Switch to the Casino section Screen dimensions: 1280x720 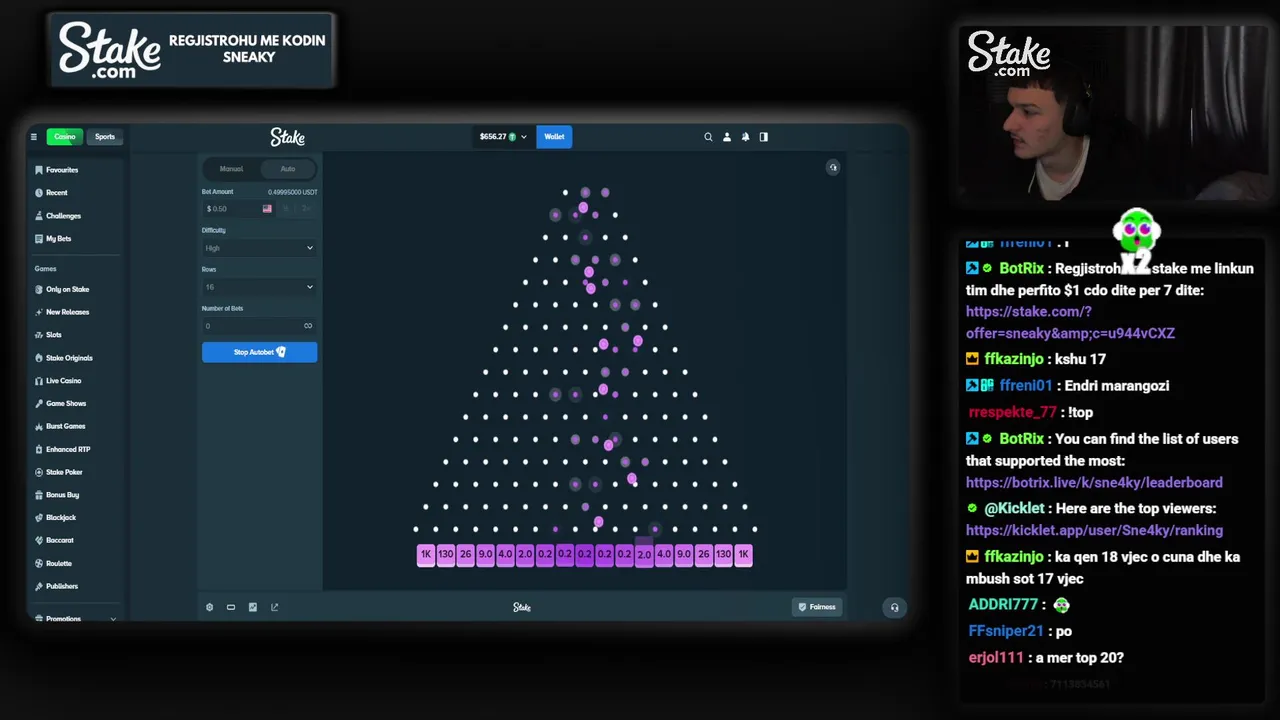(x=65, y=137)
